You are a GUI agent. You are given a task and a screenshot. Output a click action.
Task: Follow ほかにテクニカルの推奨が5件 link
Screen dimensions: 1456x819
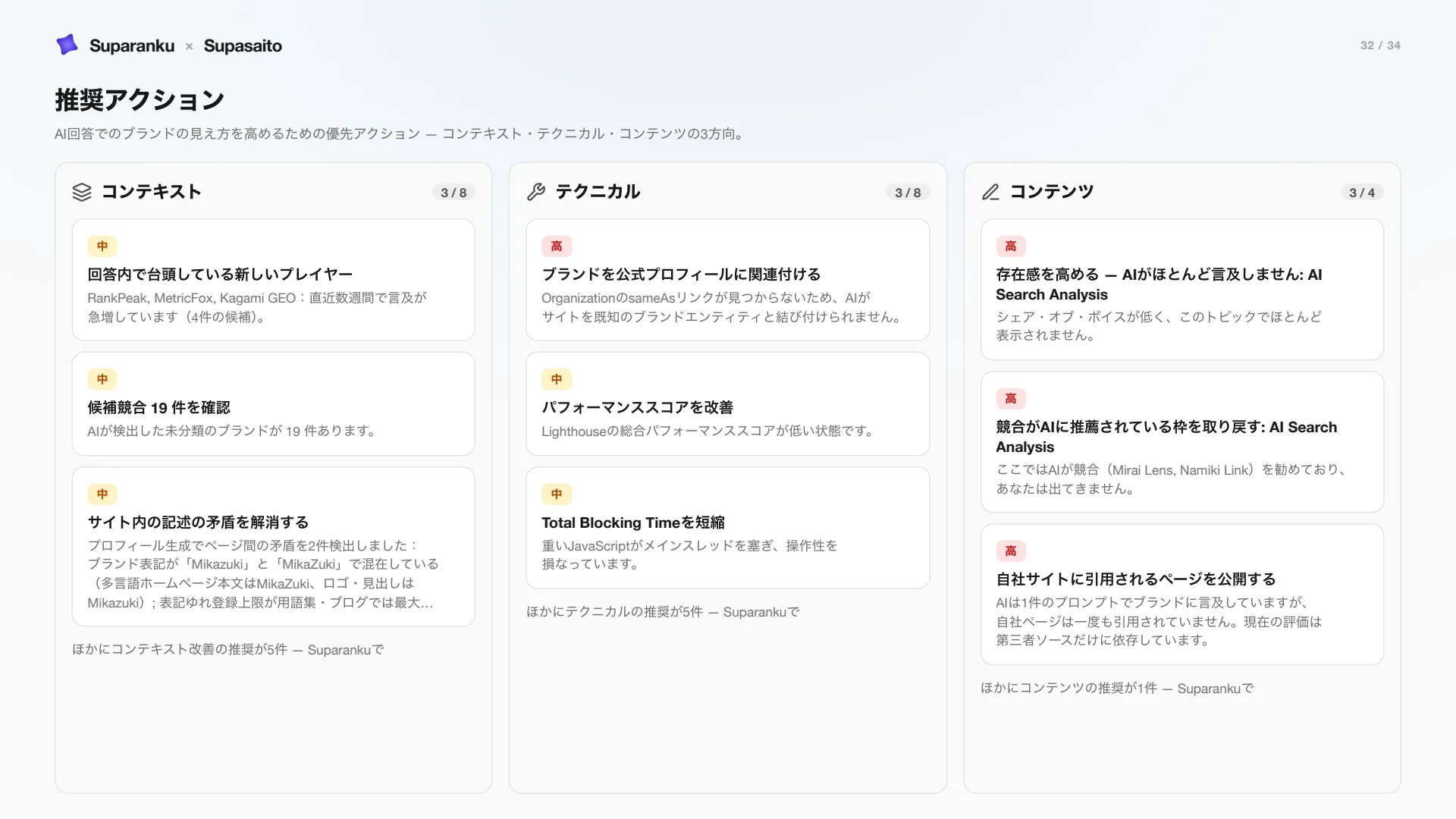[x=663, y=612]
